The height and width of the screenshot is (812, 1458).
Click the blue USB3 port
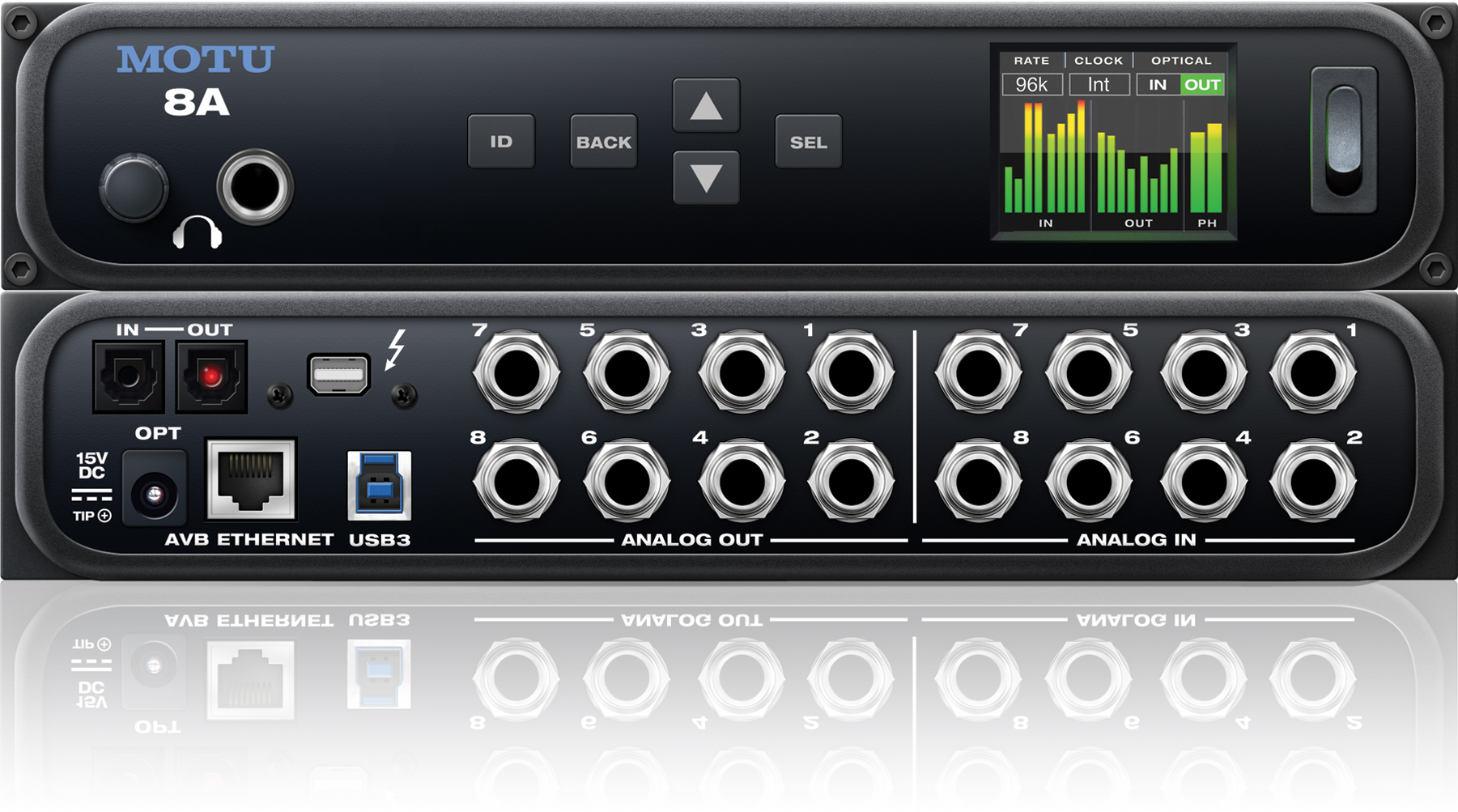[x=379, y=485]
